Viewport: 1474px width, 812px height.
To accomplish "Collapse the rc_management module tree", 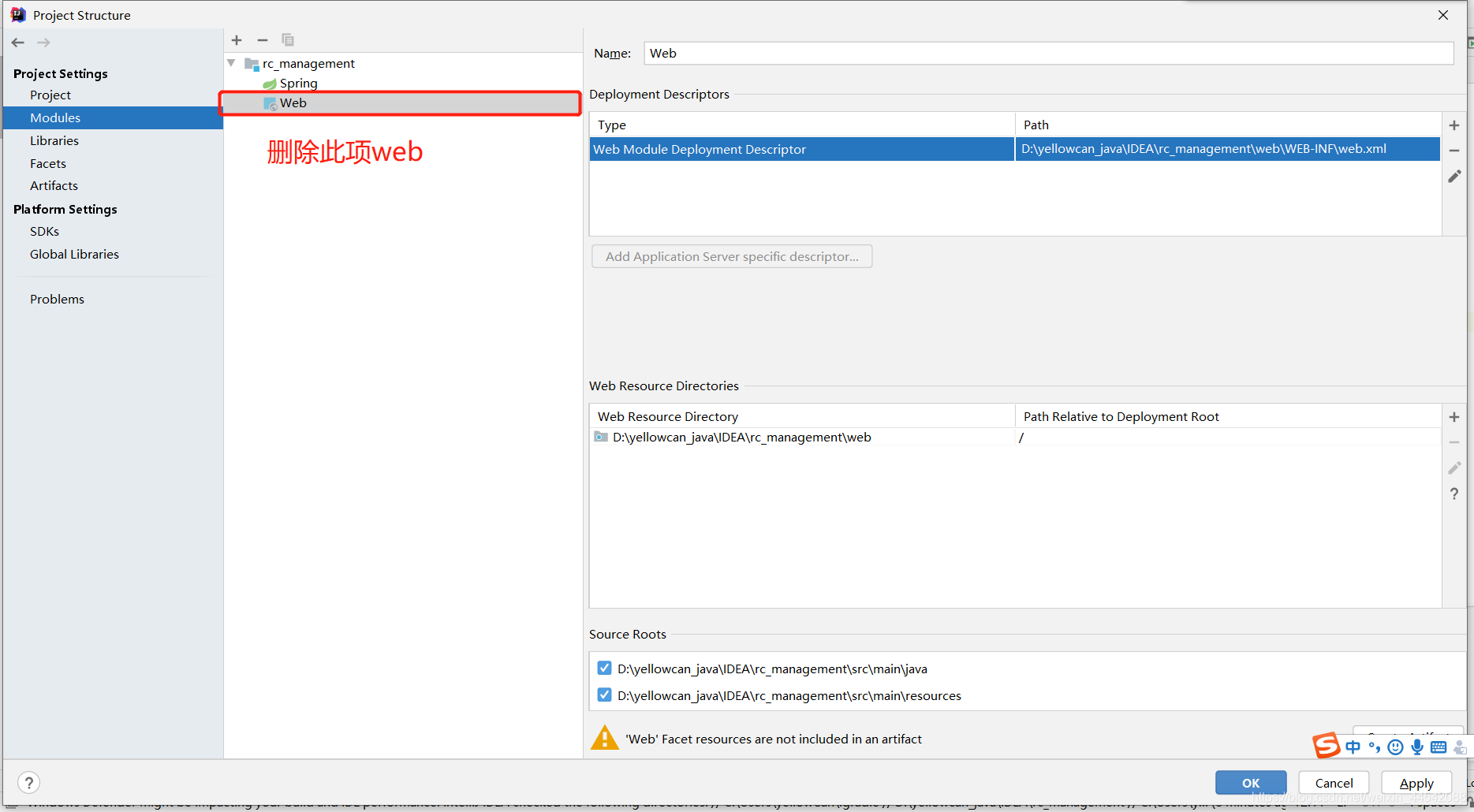I will point(231,63).
